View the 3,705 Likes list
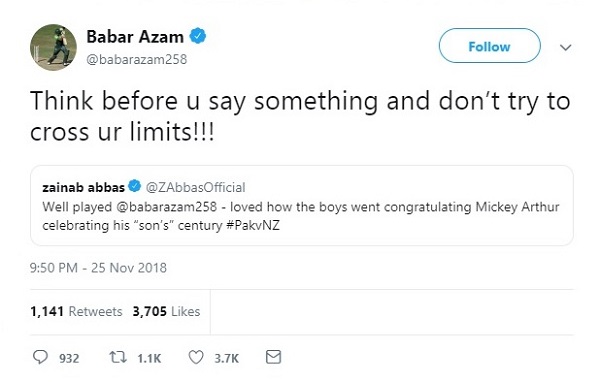The height and width of the screenshot is (382, 600). [x=166, y=311]
